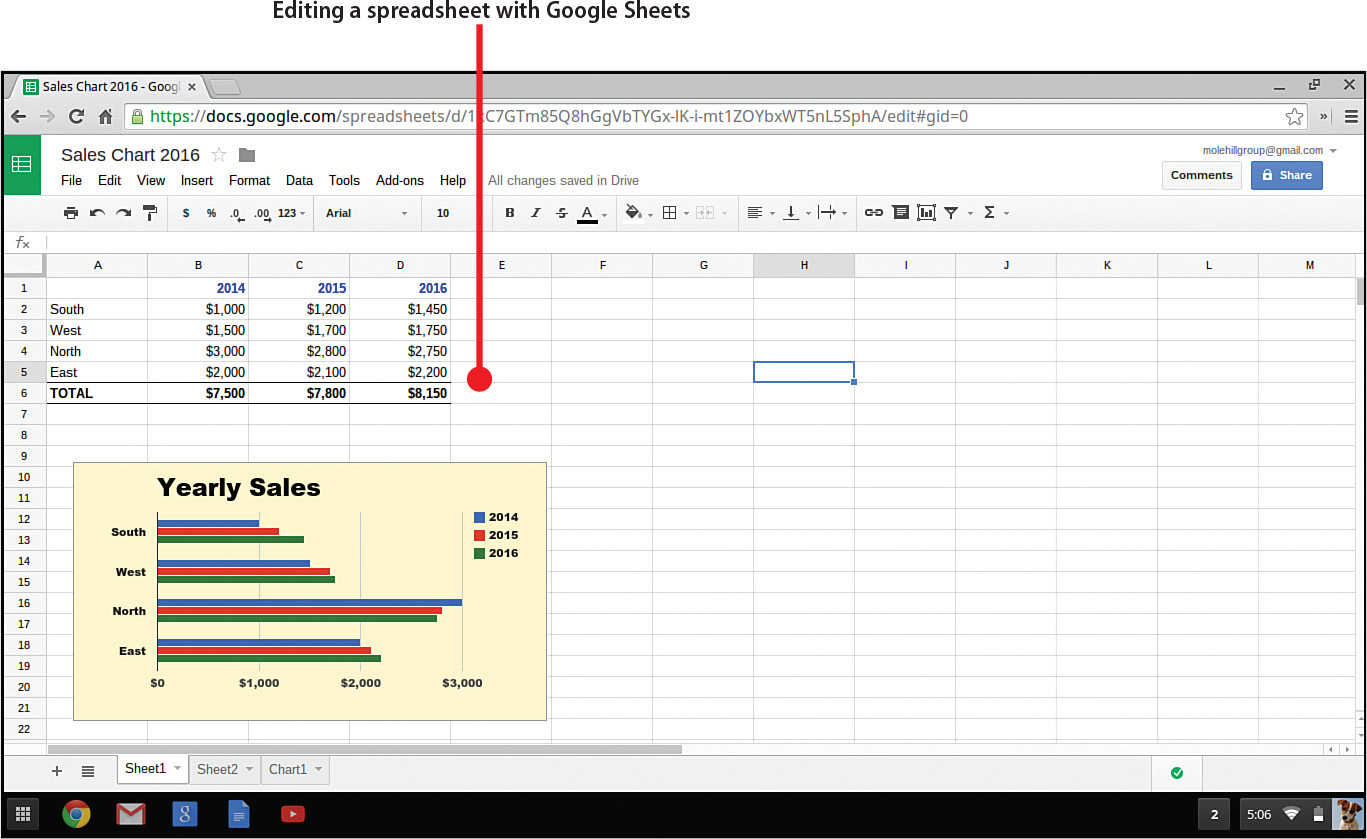
Task: Select the Paint format tool
Action: 148,212
